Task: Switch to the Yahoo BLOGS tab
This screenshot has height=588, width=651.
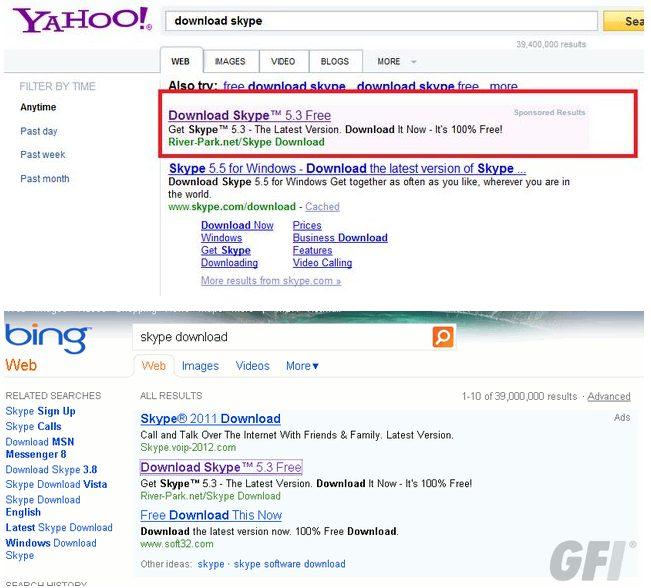Action: 335,61
